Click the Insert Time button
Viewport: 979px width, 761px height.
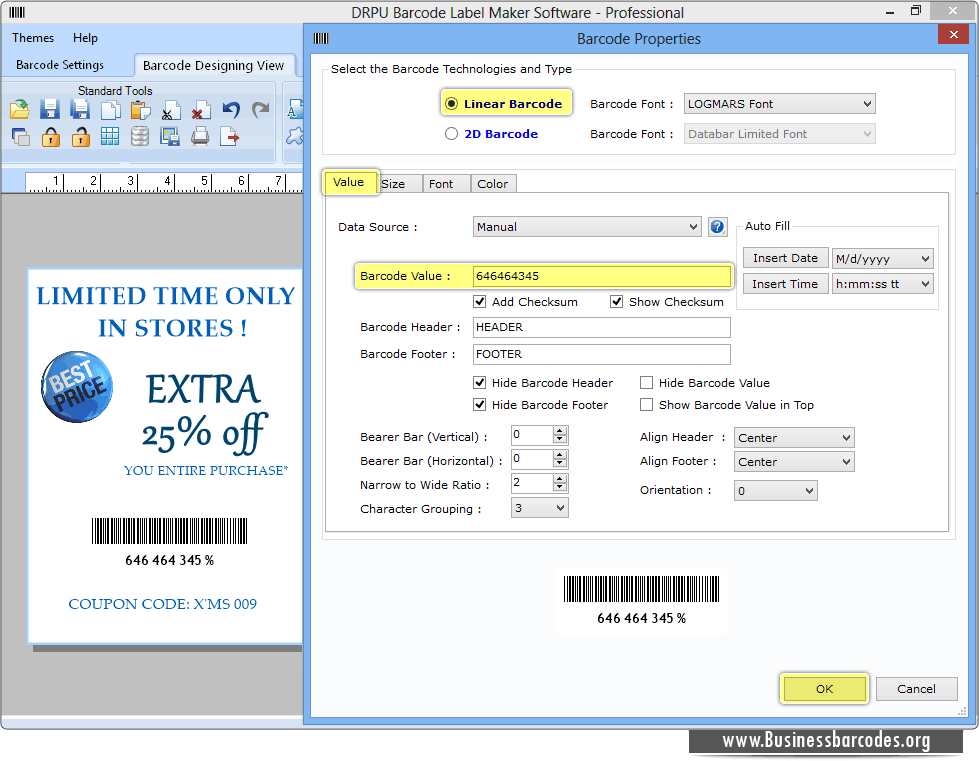pos(785,284)
